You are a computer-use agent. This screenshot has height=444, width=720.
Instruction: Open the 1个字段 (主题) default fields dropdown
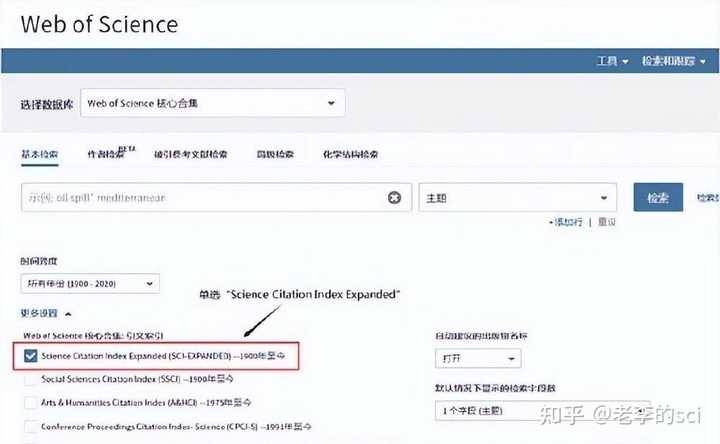pyautogui.click(x=542, y=410)
